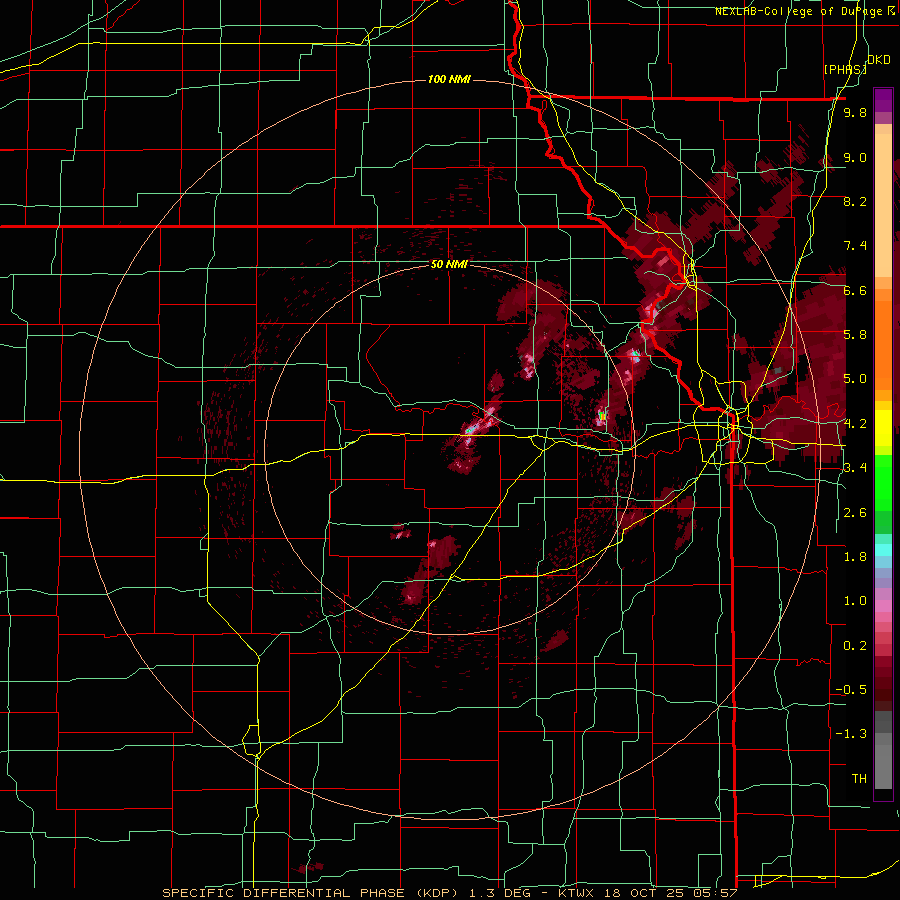Select the 9.0 value on the scale

pos(855,157)
